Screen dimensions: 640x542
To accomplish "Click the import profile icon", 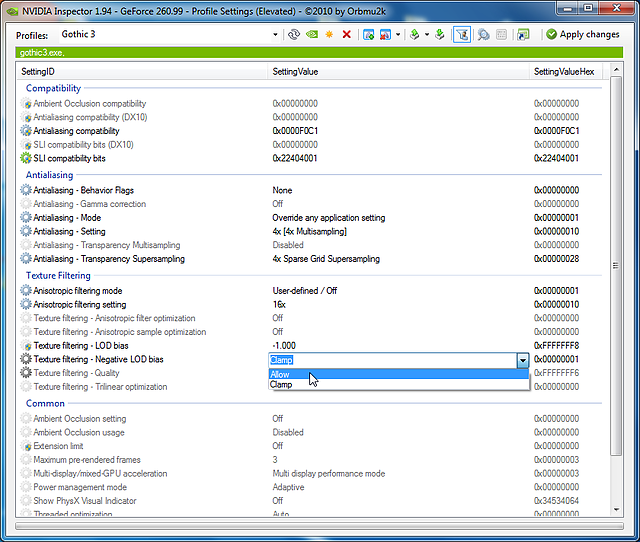I will [x=440, y=35].
